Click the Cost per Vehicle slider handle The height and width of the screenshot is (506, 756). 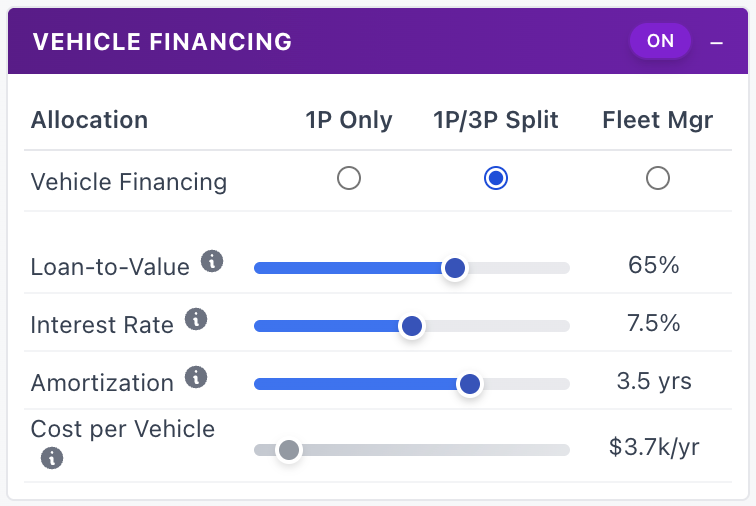pos(288,450)
